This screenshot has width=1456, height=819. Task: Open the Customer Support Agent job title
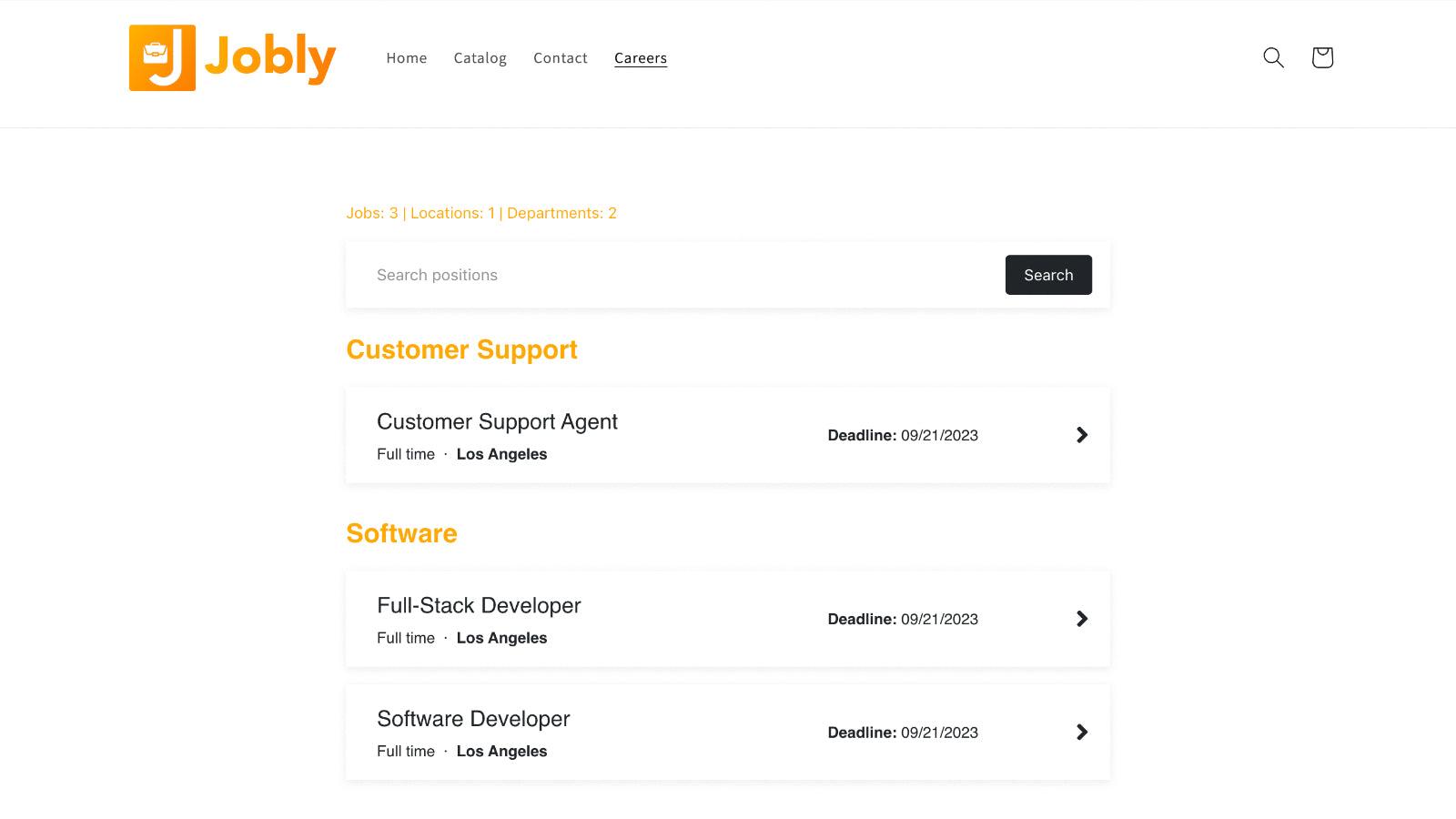click(497, 421)
